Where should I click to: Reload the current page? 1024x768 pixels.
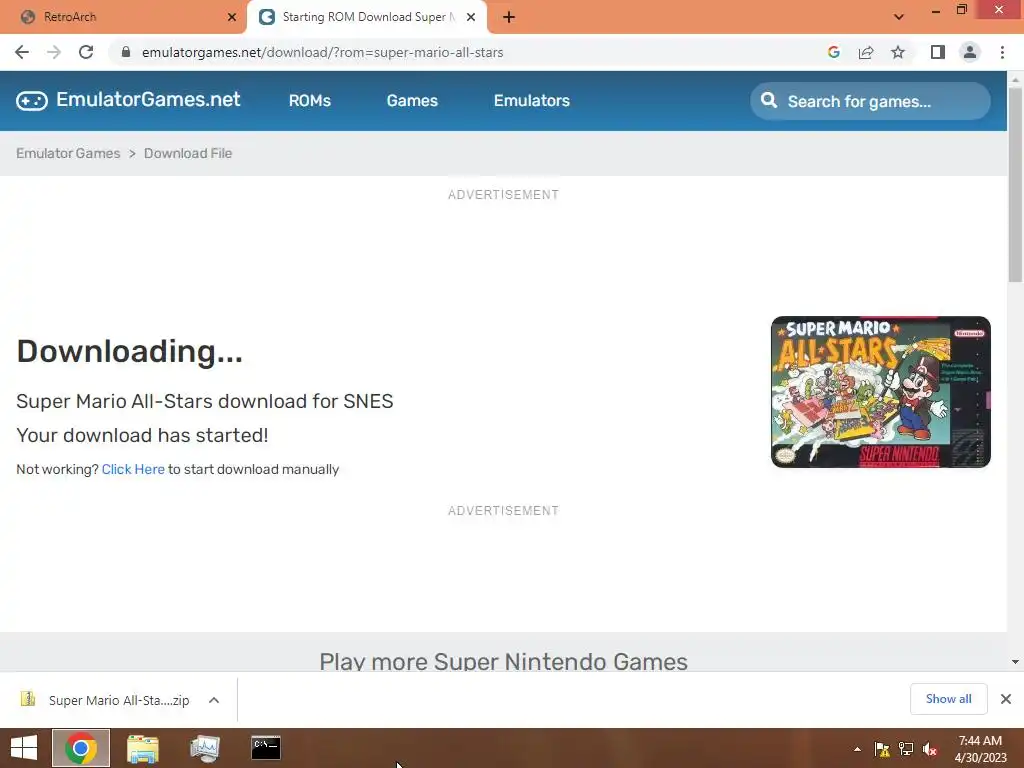click(x=86, y=52)
